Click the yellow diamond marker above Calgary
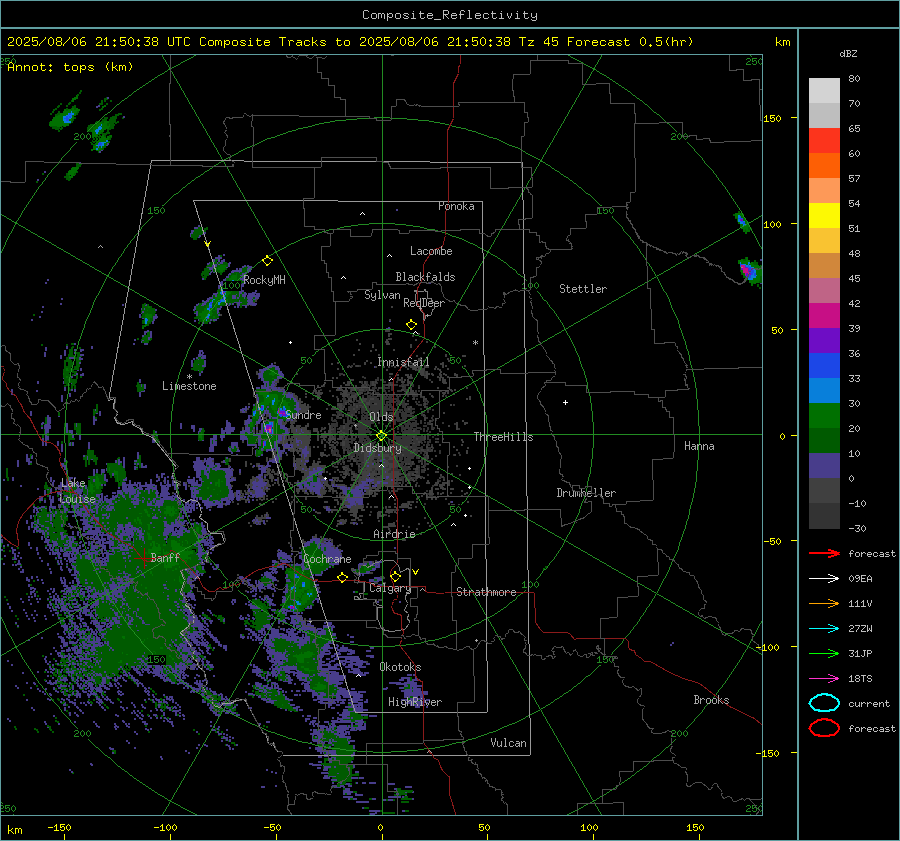The height and width of the screenshot is (841, 900). pos(395,576)
